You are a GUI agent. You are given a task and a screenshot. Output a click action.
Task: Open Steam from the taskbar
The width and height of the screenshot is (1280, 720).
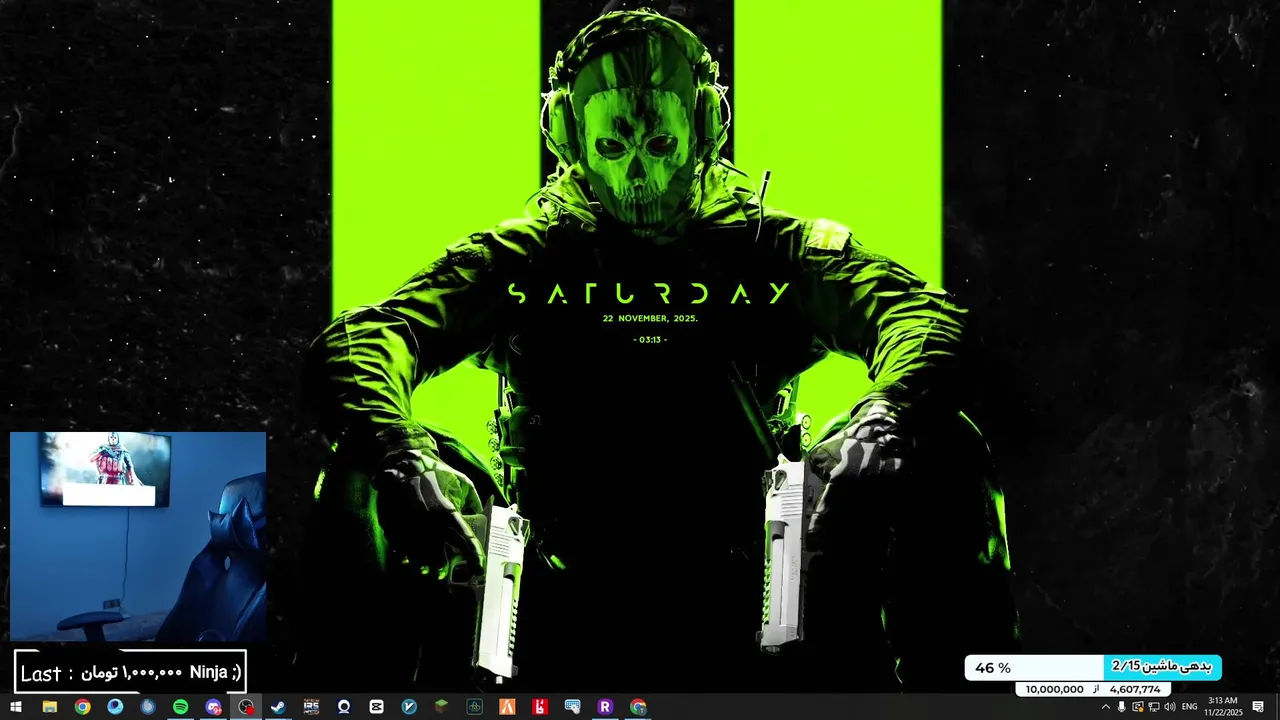pos(278,707)
